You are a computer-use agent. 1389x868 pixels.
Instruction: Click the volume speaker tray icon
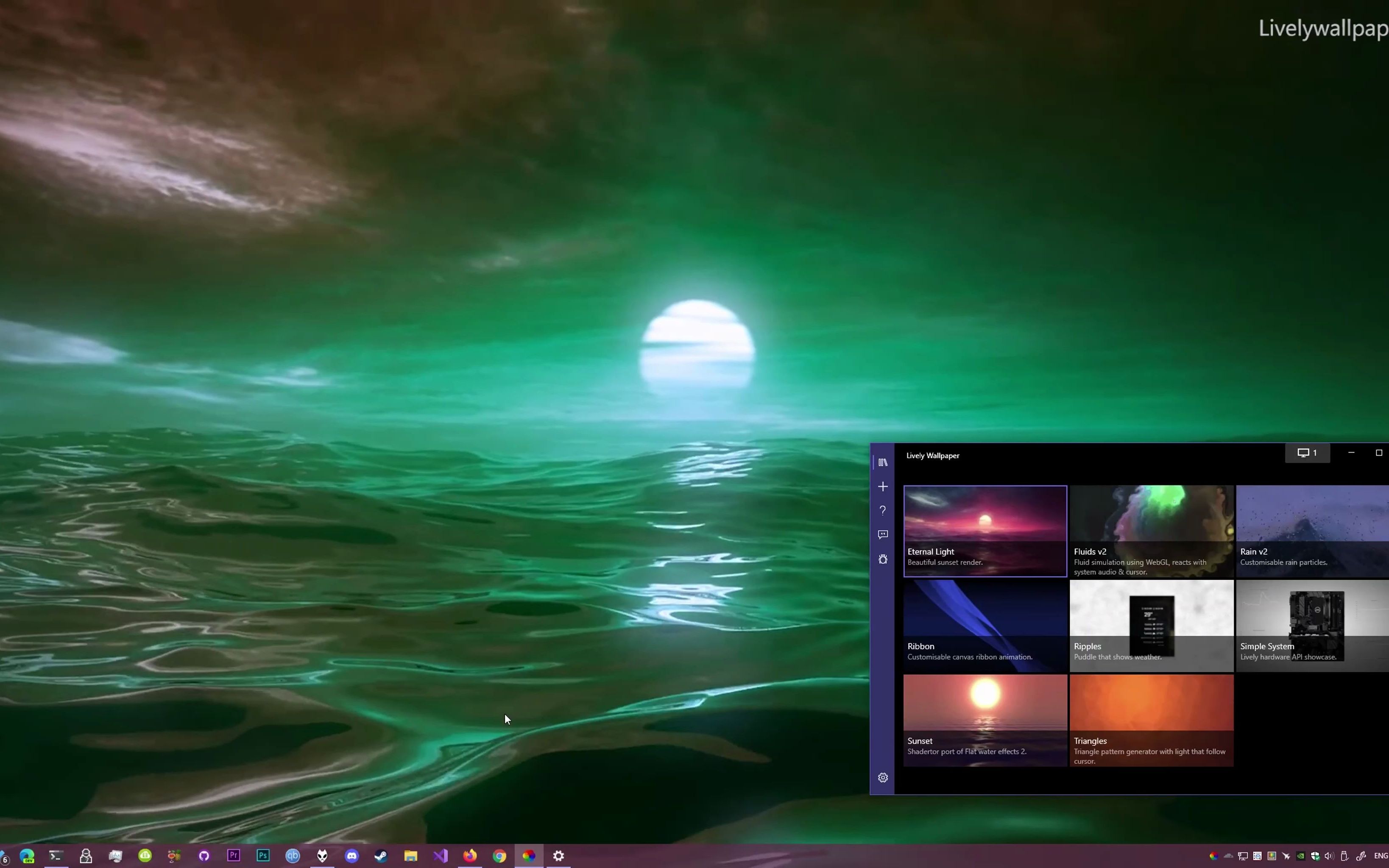[1329, 856]
